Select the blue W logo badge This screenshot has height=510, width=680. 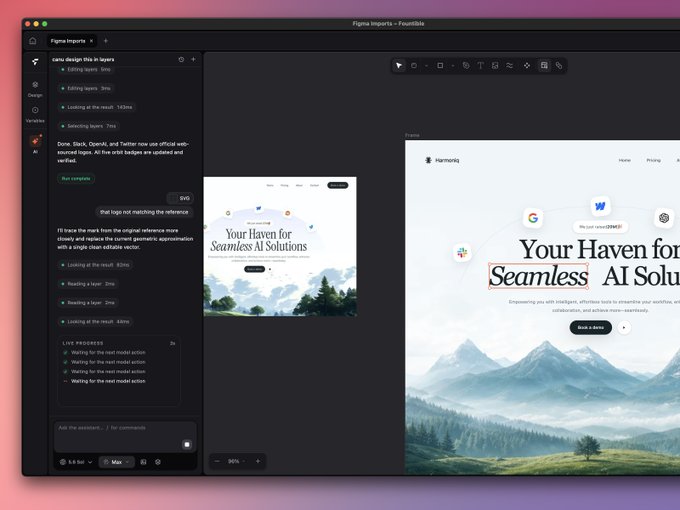coord(601,206)
